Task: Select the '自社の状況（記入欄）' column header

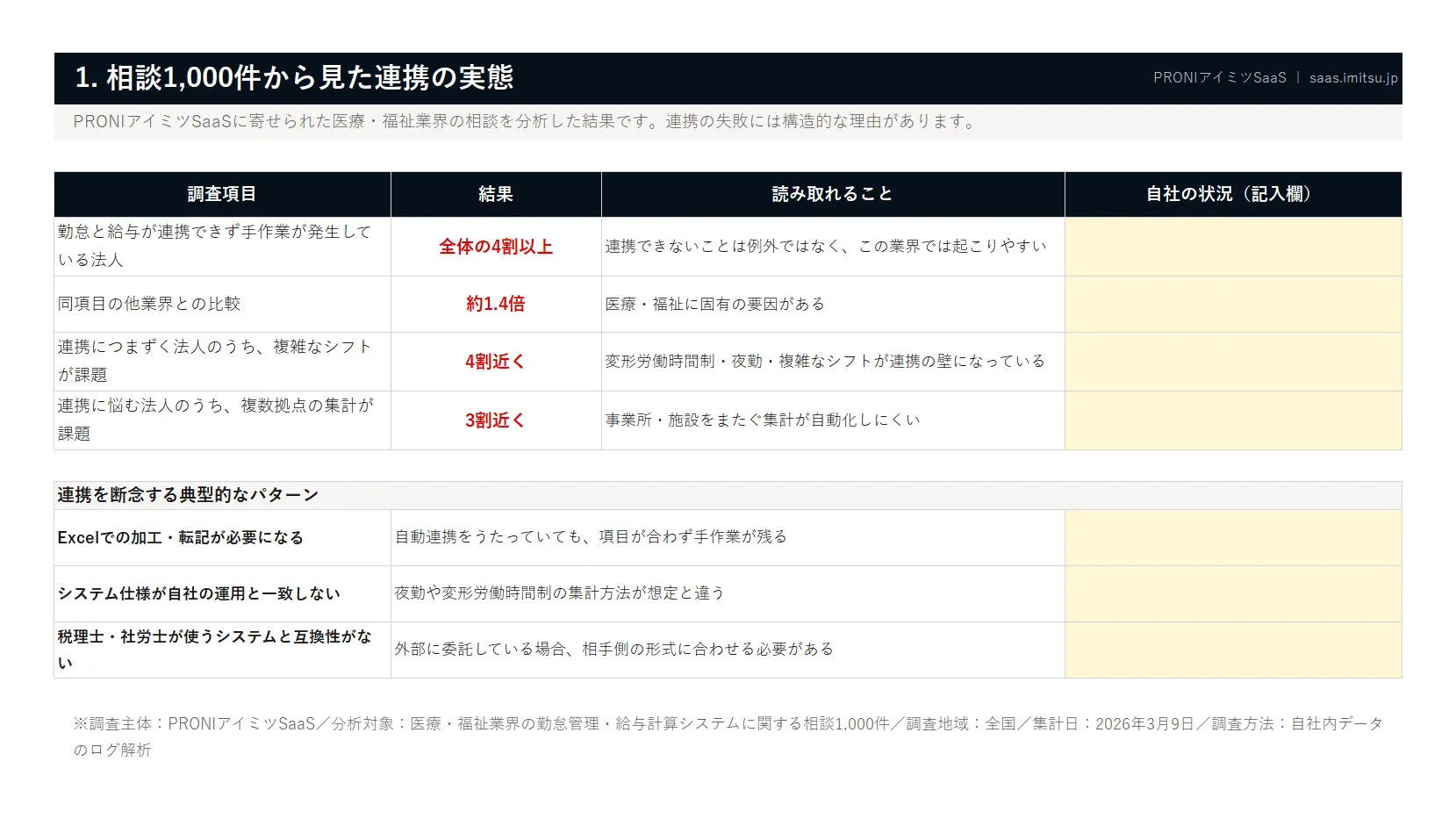Action: [1233, 194]
